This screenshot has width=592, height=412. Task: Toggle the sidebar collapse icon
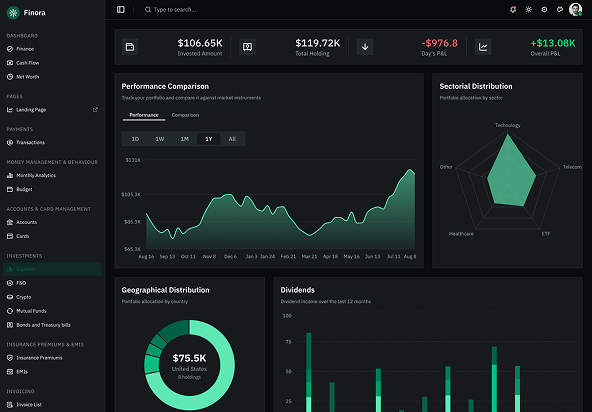point(121,9)
